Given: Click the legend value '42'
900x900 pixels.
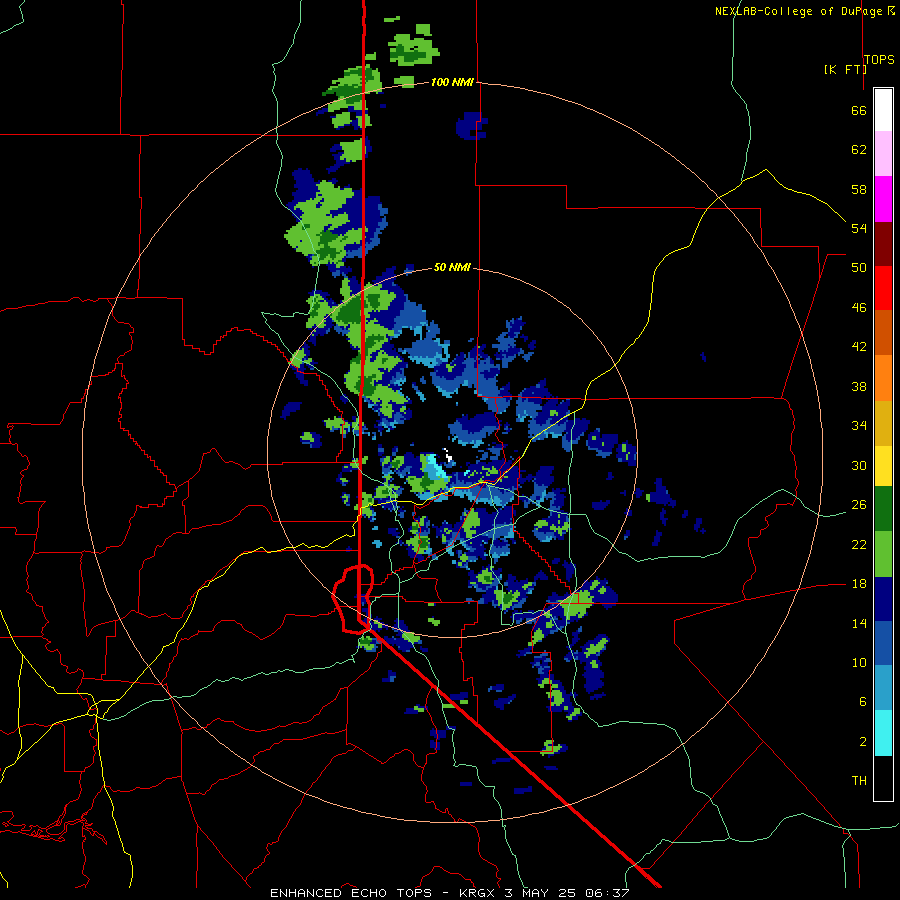Looking at the screenshot, I should pyautogui.click(x=859, y=347).
